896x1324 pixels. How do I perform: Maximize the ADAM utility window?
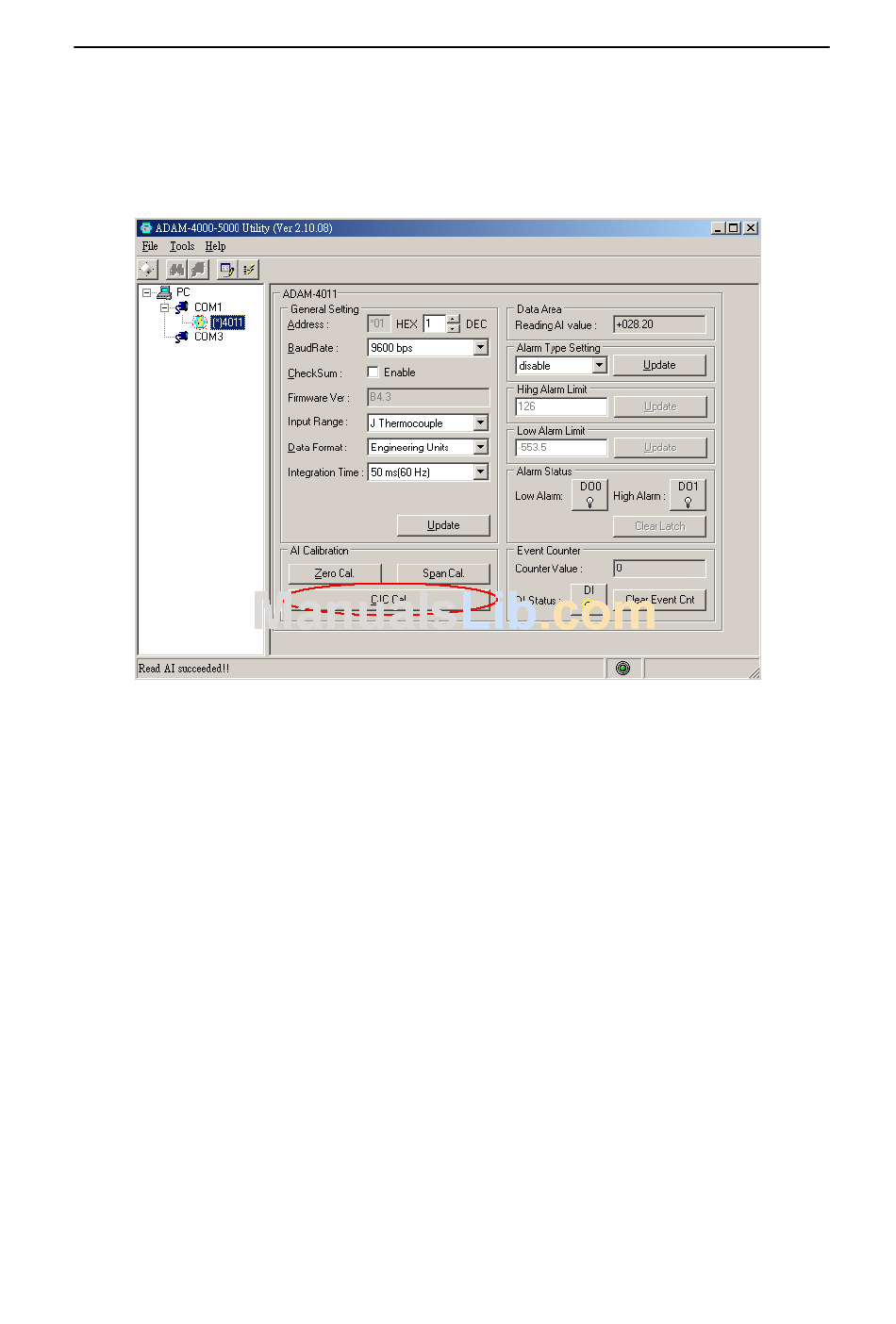pos(734,228)
